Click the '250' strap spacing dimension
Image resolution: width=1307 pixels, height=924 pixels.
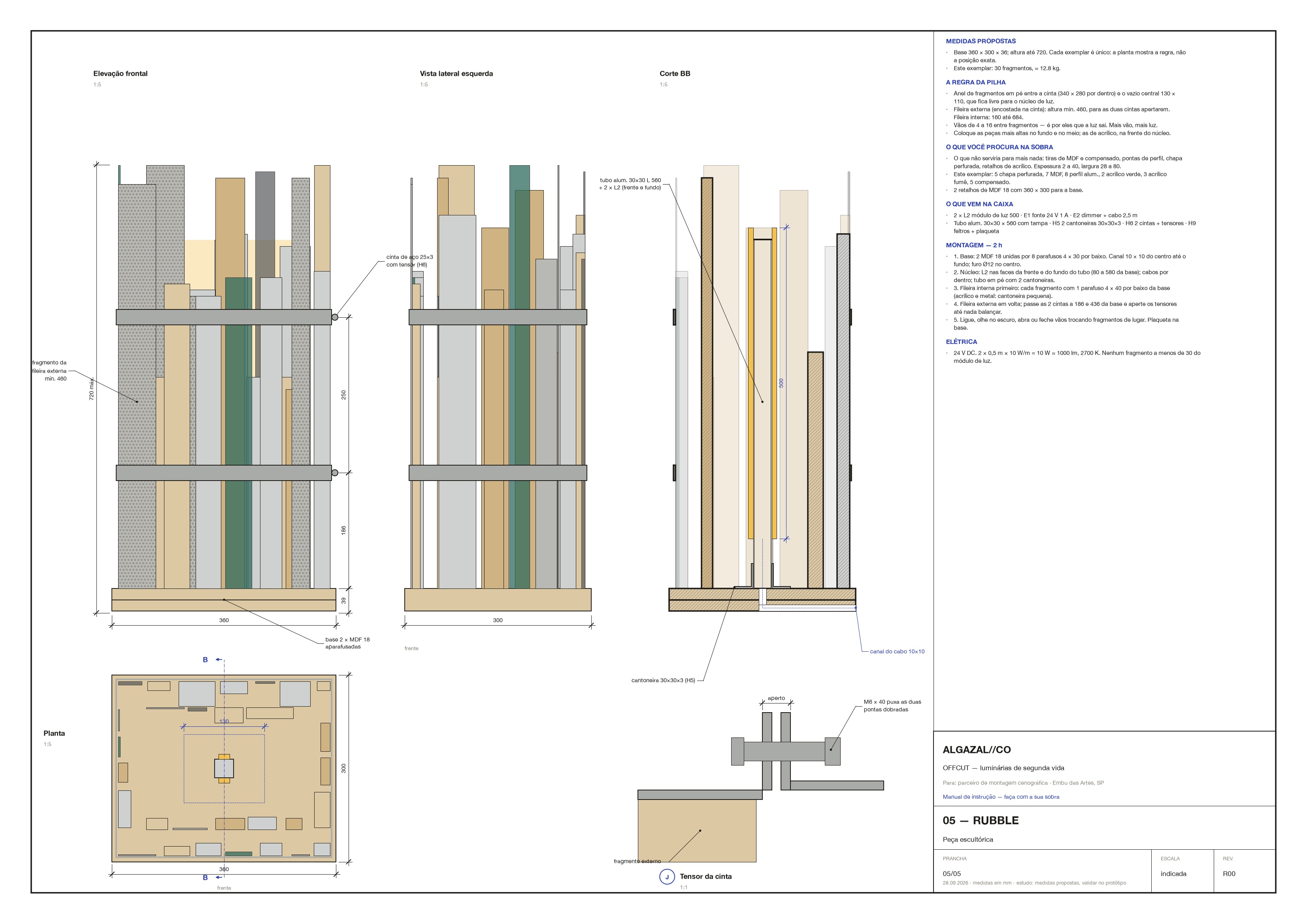point(343,394)
